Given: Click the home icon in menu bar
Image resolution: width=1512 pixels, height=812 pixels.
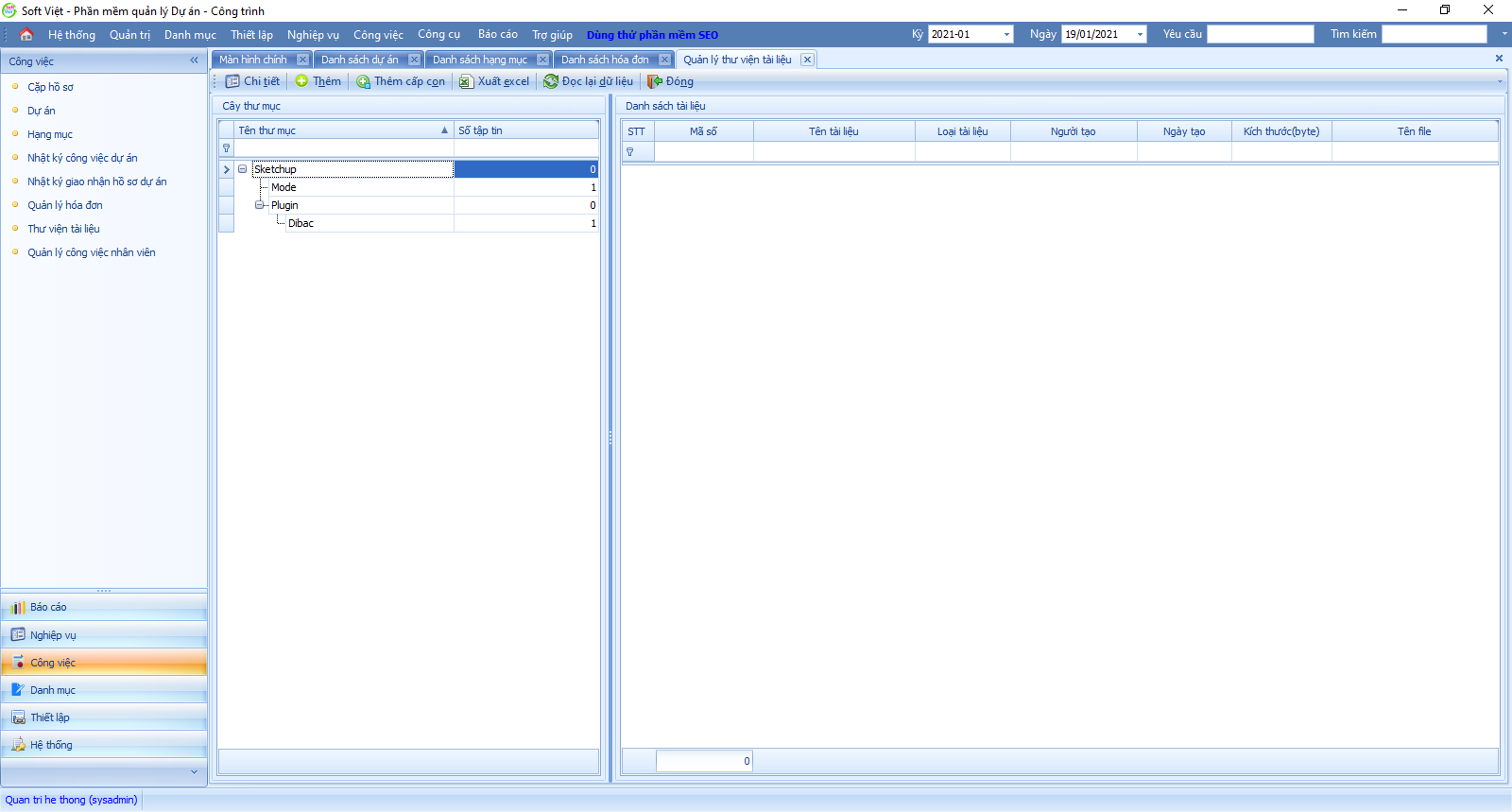Looking at the screenshot, I should click(x=26, y=34).
